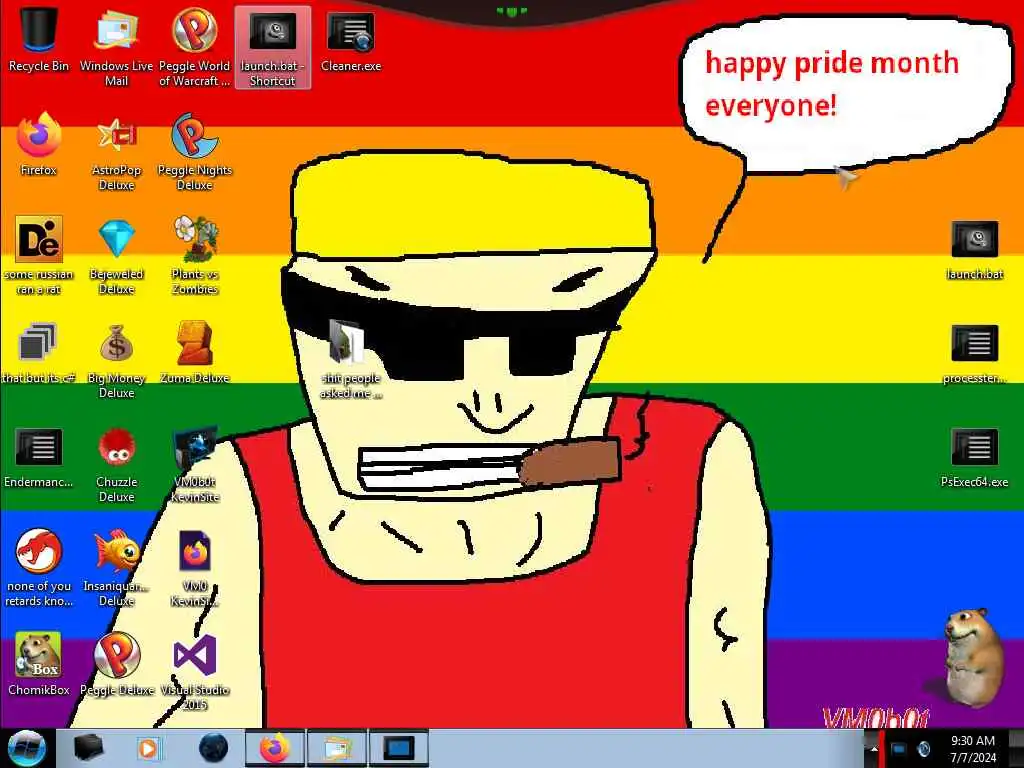Click the 'ChomikBox' label text
This screenshot has width=1024, height=768.
(39, 690)
